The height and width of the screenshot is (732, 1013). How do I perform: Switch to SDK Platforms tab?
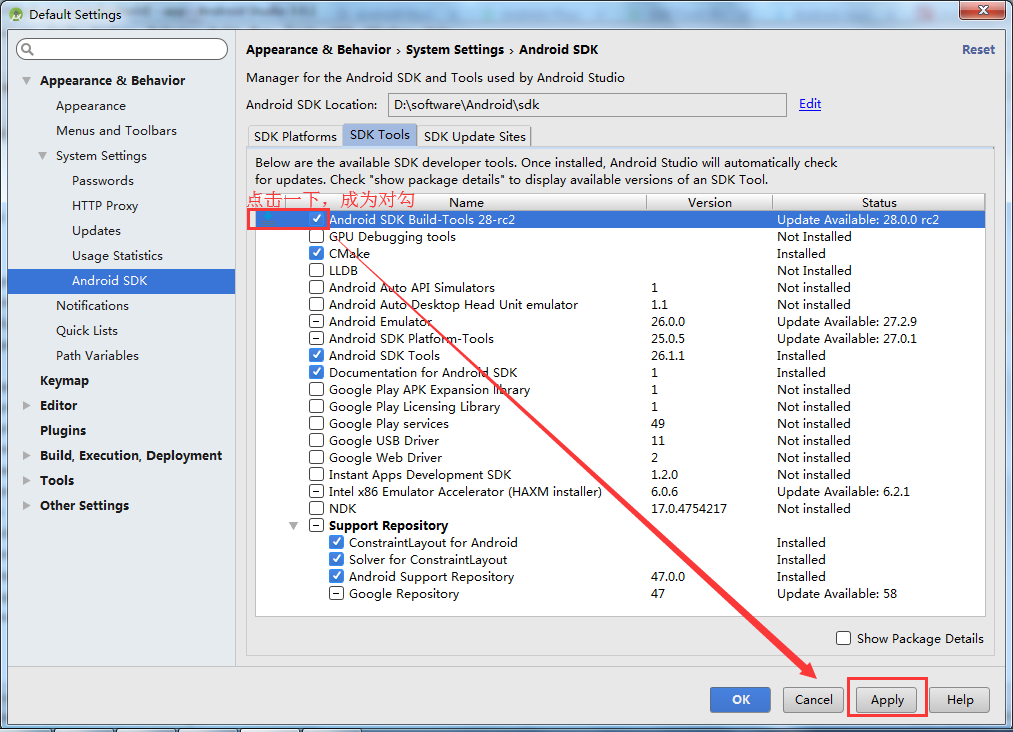click(x=295, y=136)
